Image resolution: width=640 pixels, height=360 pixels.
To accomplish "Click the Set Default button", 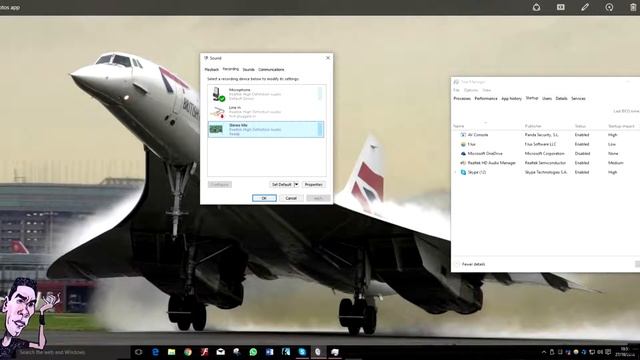I will (282, 184).
